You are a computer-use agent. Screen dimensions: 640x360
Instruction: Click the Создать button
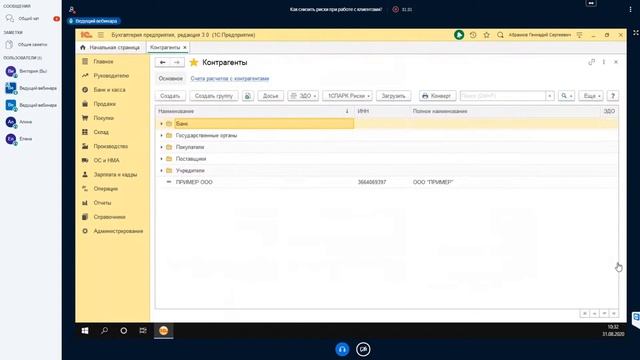(170, 96)
